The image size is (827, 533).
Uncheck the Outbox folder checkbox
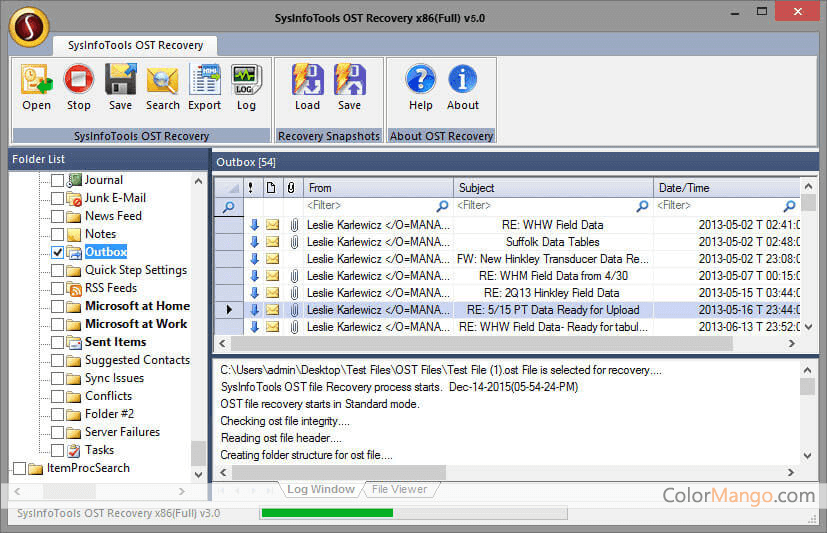pyautogui.click(x=57, y=252)
